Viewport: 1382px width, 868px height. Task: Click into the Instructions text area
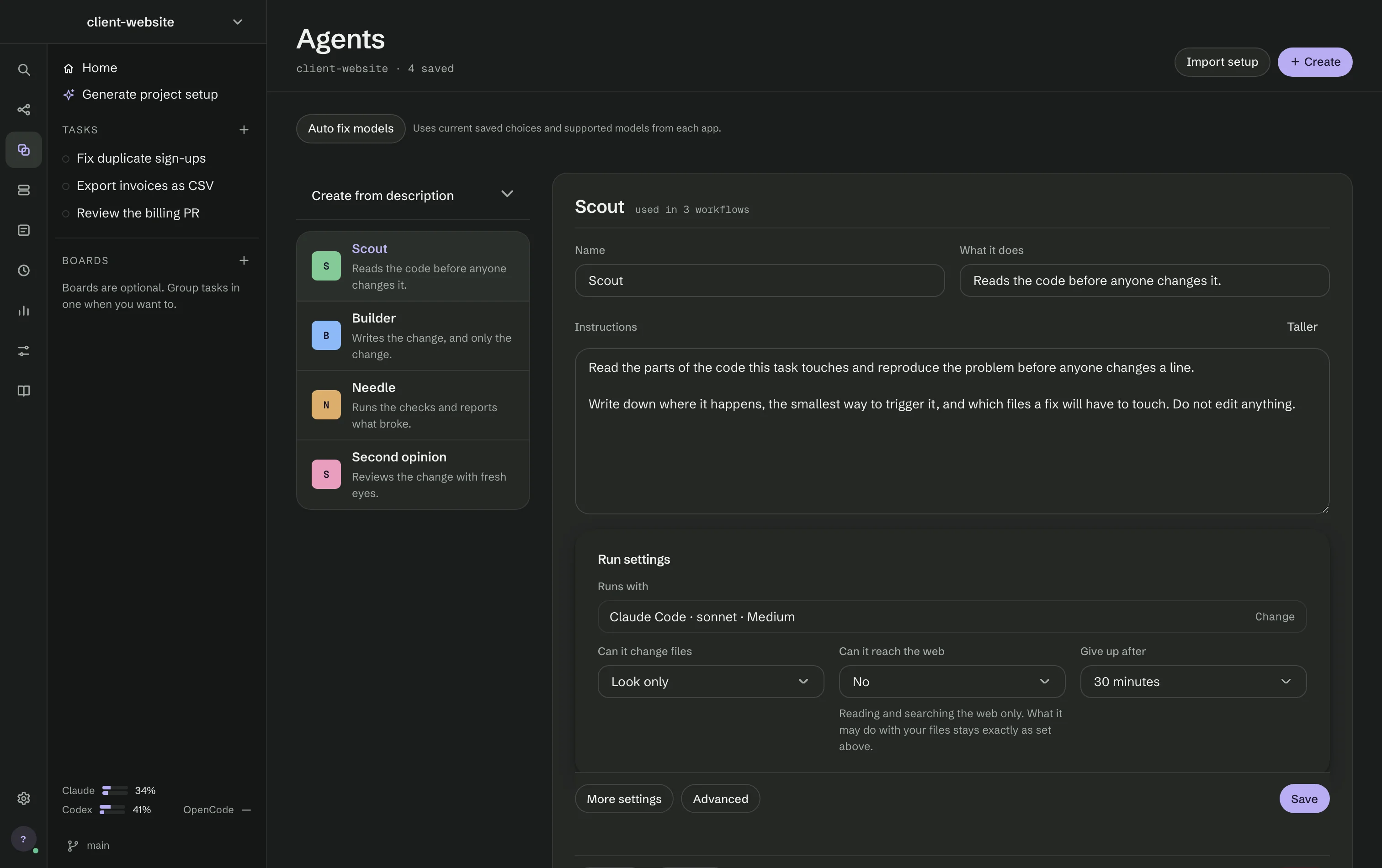click(x=951, y=431)
